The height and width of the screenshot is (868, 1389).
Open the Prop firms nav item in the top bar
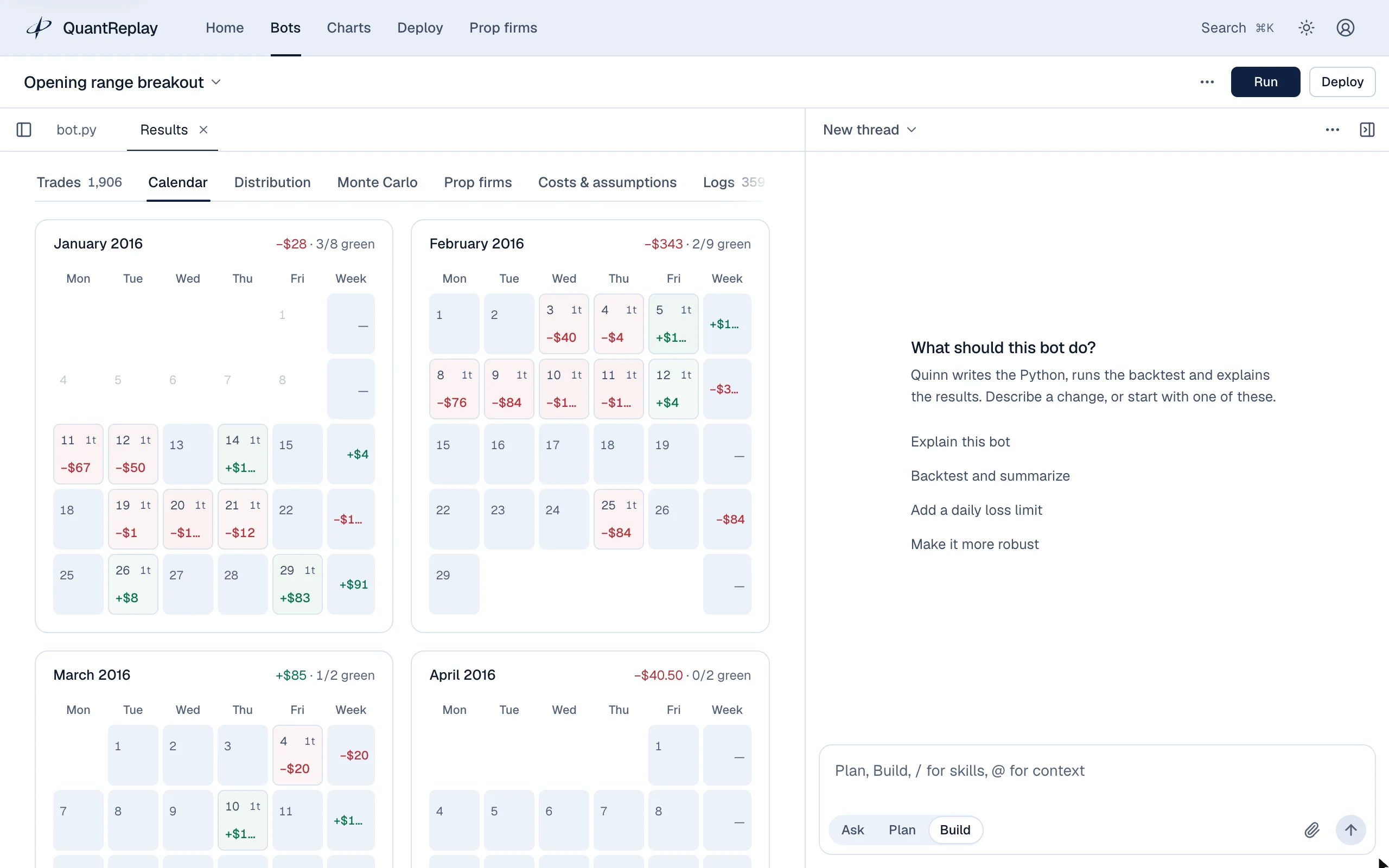(503, 28)
